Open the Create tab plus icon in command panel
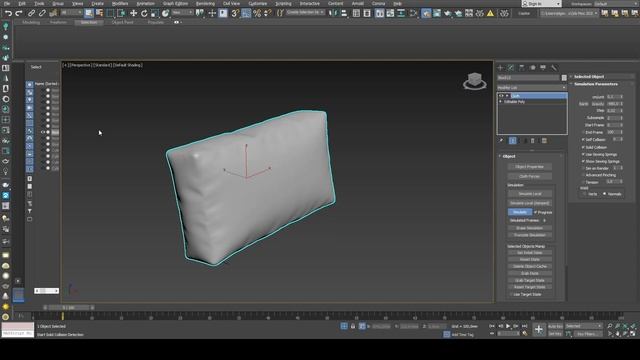The width and height of the screenshot is (640, 360). pos(500,68)
